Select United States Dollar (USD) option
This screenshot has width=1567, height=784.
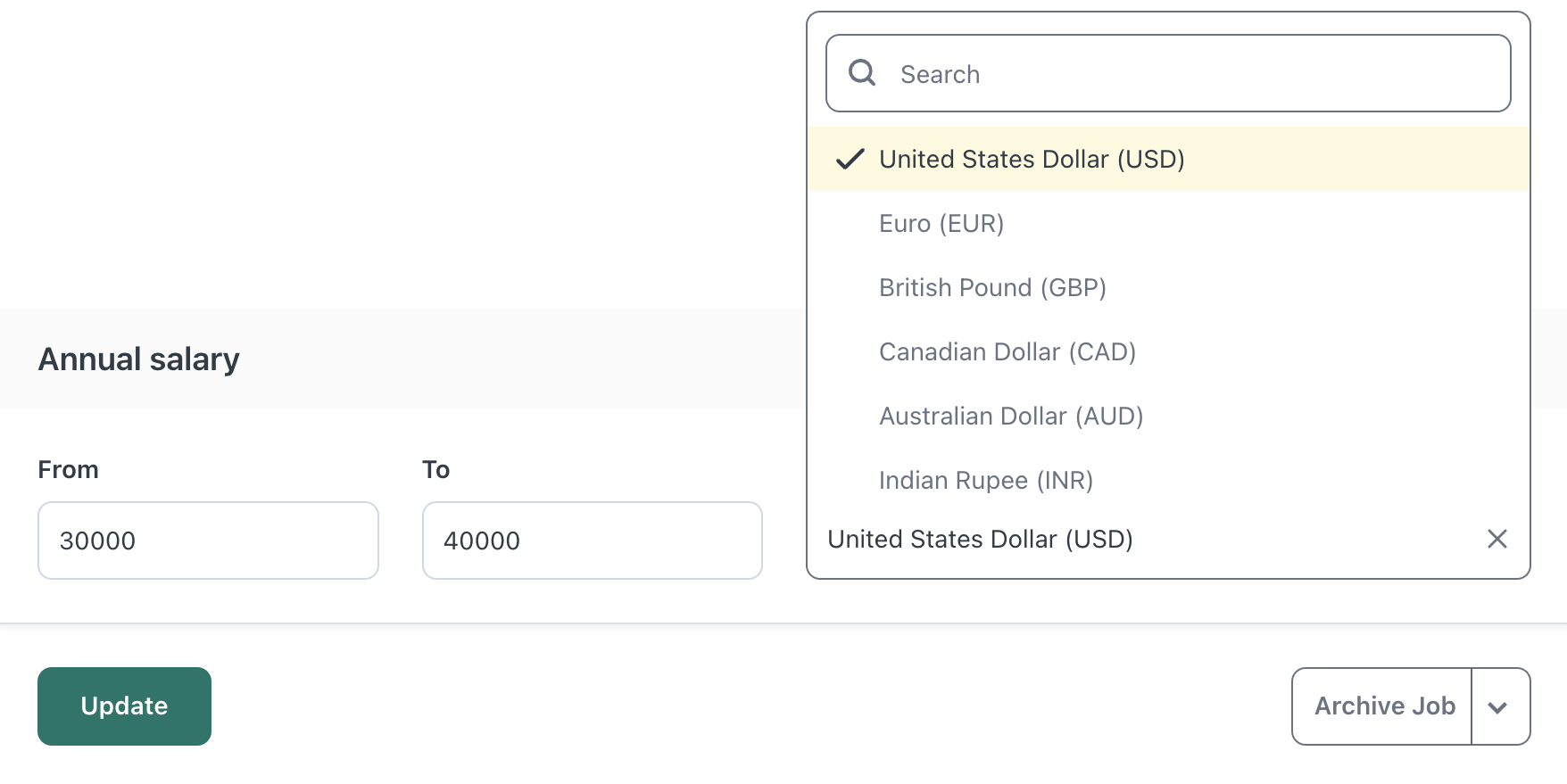pos(1168,159)
